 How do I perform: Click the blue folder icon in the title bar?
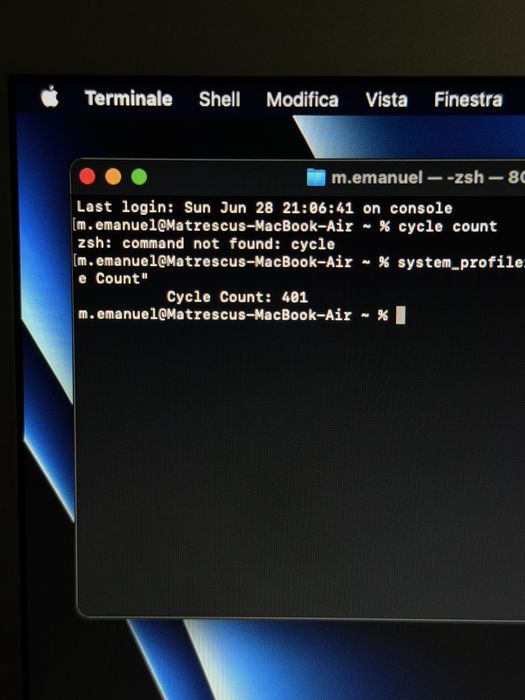pyautogui.click(x=316, y=177)
